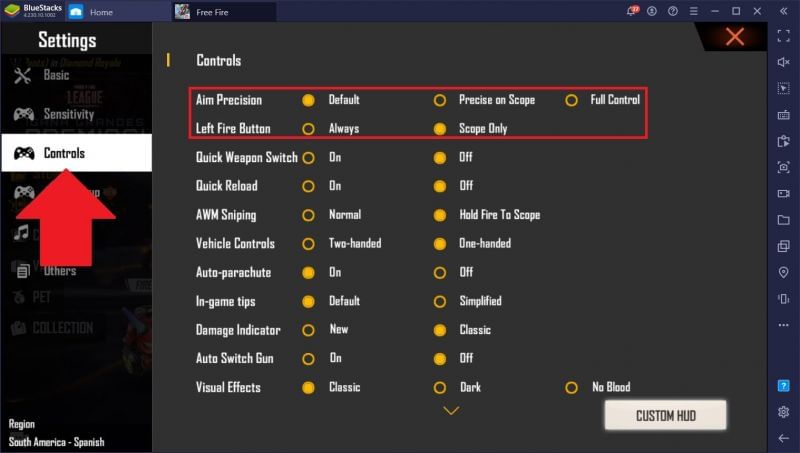Choose Dark for Visual Effects

click(440, 387)
